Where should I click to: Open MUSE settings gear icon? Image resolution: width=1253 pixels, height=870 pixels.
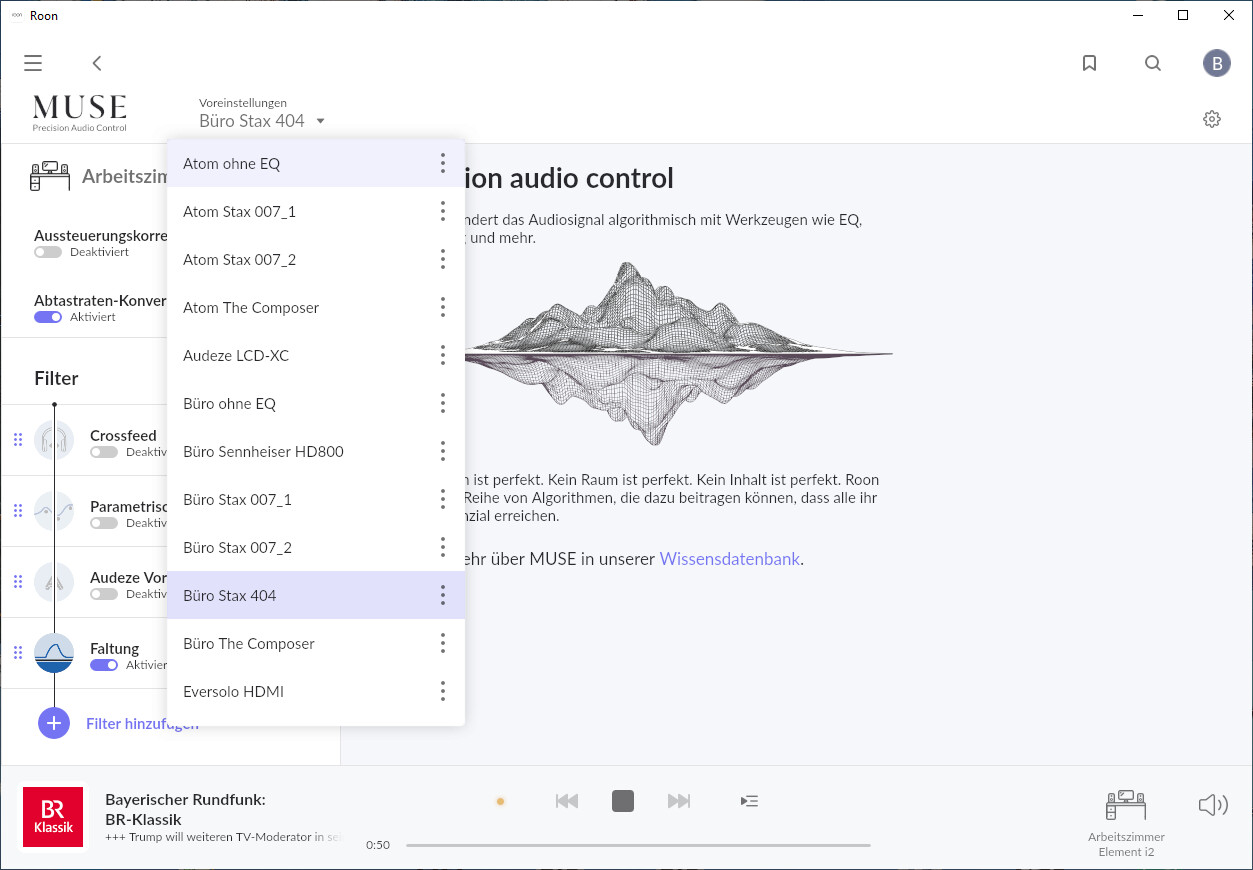(x=1212, y=119)
